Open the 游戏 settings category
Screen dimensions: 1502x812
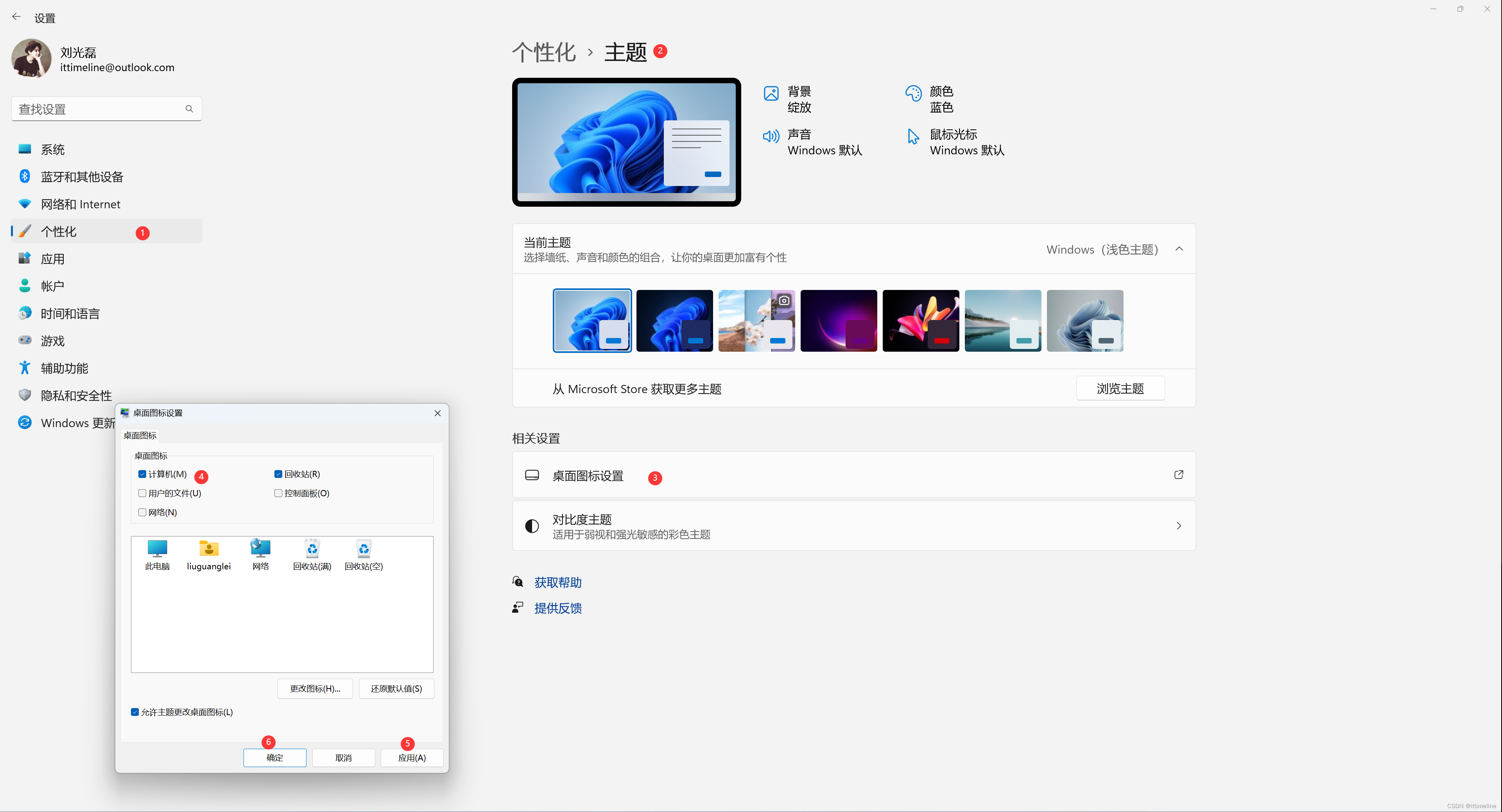(x=107, y=341)
